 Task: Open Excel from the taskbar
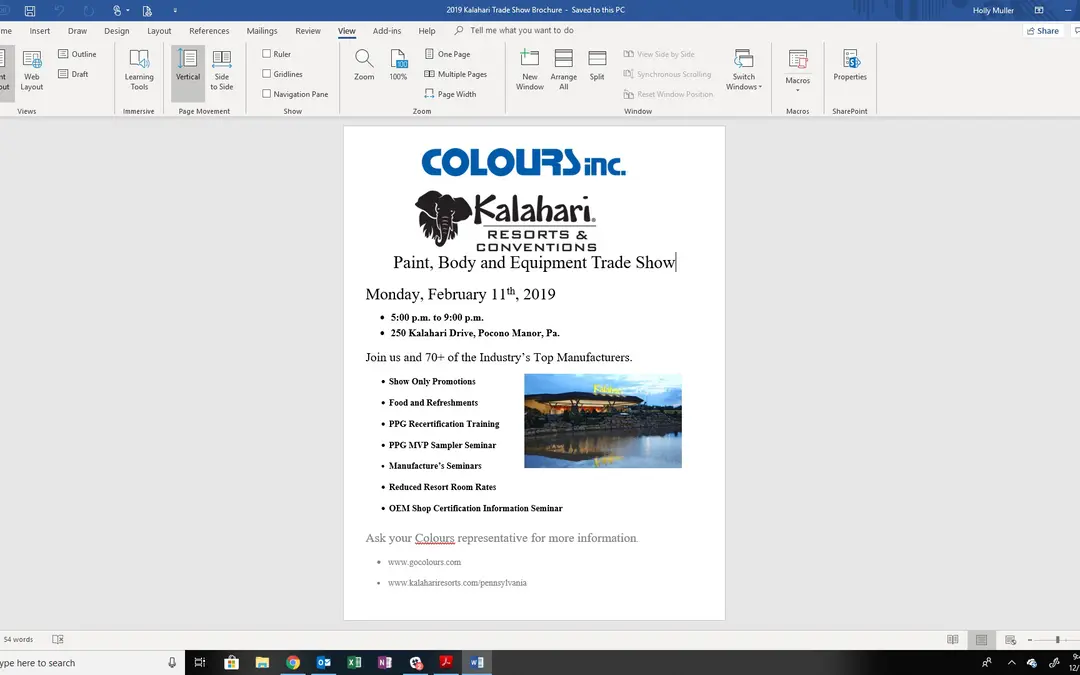[354, 663]
